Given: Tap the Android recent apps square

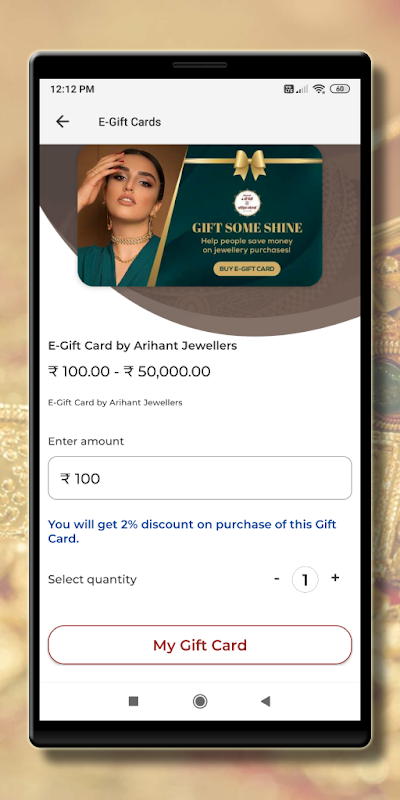Looking at the screenshot, I should click(x=134, y=702).
